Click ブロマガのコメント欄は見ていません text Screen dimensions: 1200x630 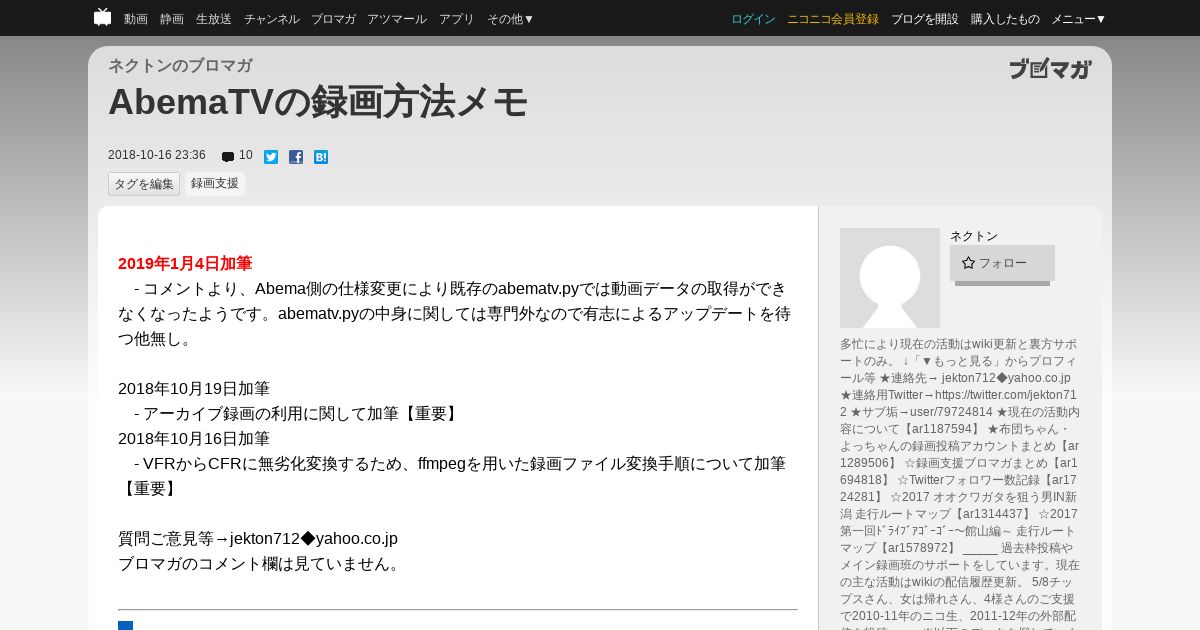click(262, 564)
